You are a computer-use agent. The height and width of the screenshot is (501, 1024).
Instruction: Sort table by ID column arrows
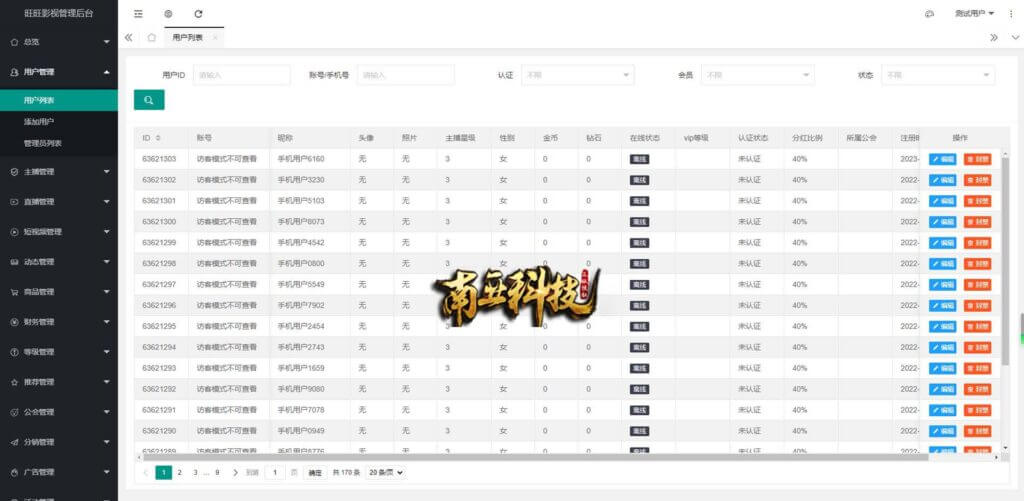157,138
